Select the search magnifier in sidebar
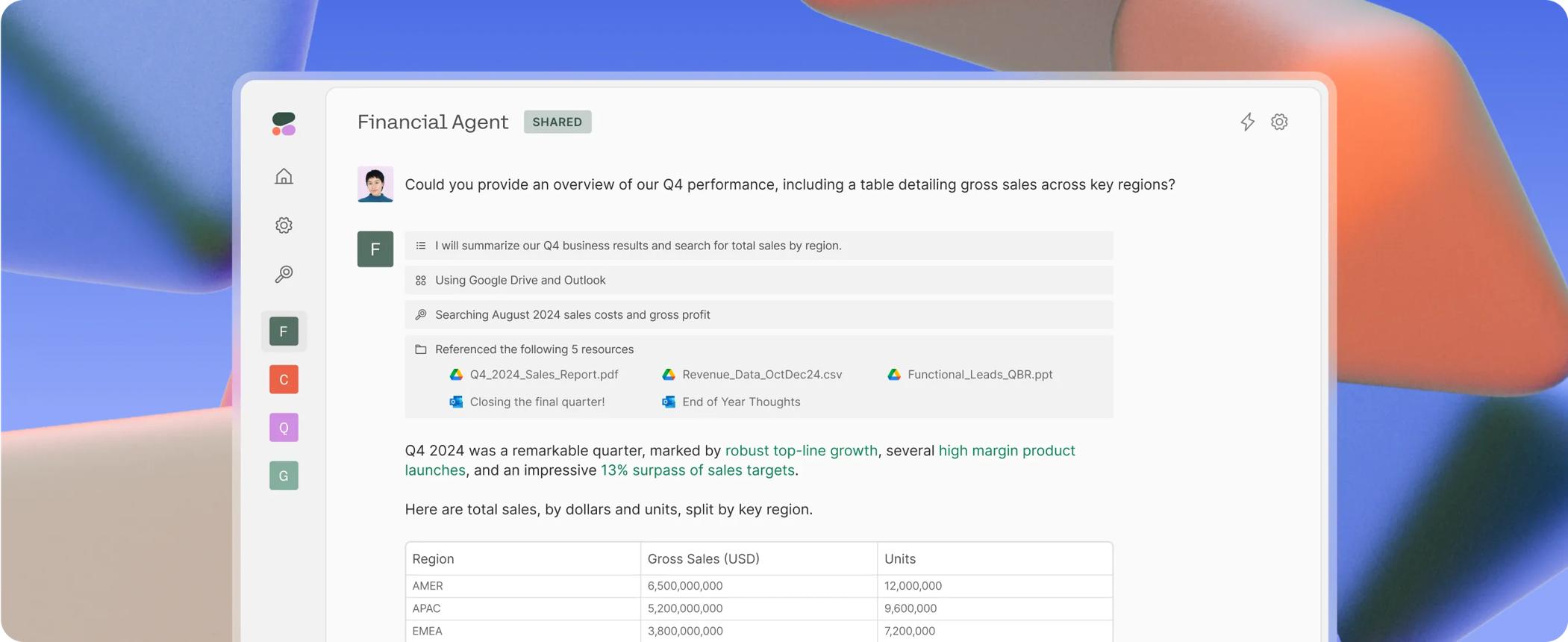 pyautogui.click(x=284, y=274)
